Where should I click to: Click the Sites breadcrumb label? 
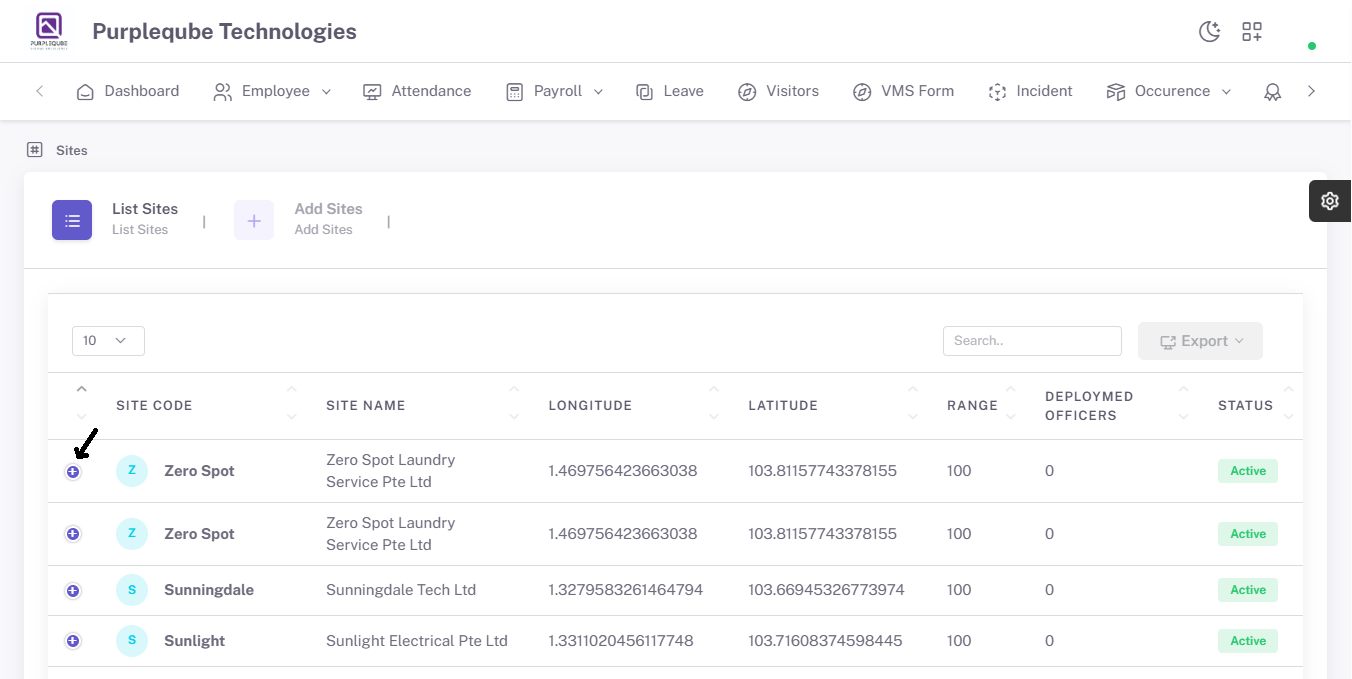[x=72, y=151]
